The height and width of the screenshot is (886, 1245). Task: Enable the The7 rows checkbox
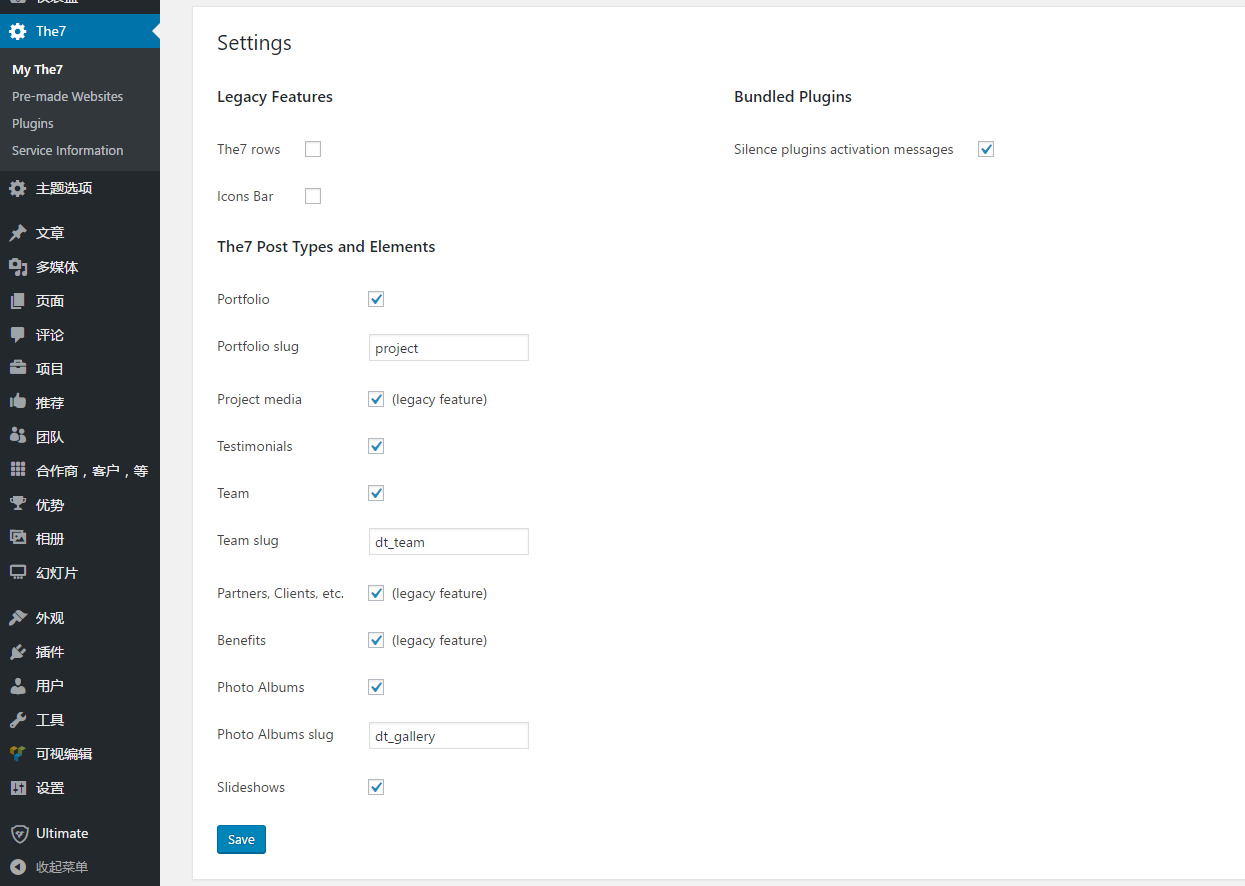click(313, 149)
